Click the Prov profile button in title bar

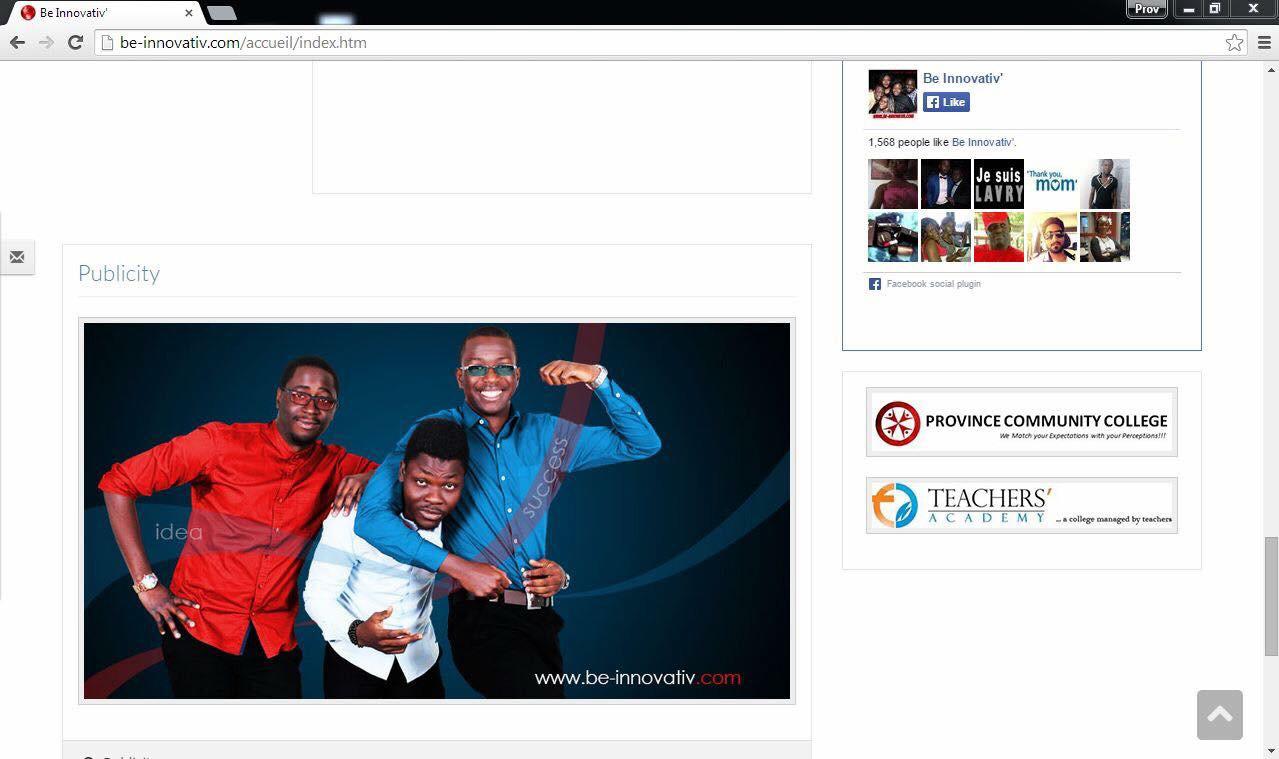1147,9
